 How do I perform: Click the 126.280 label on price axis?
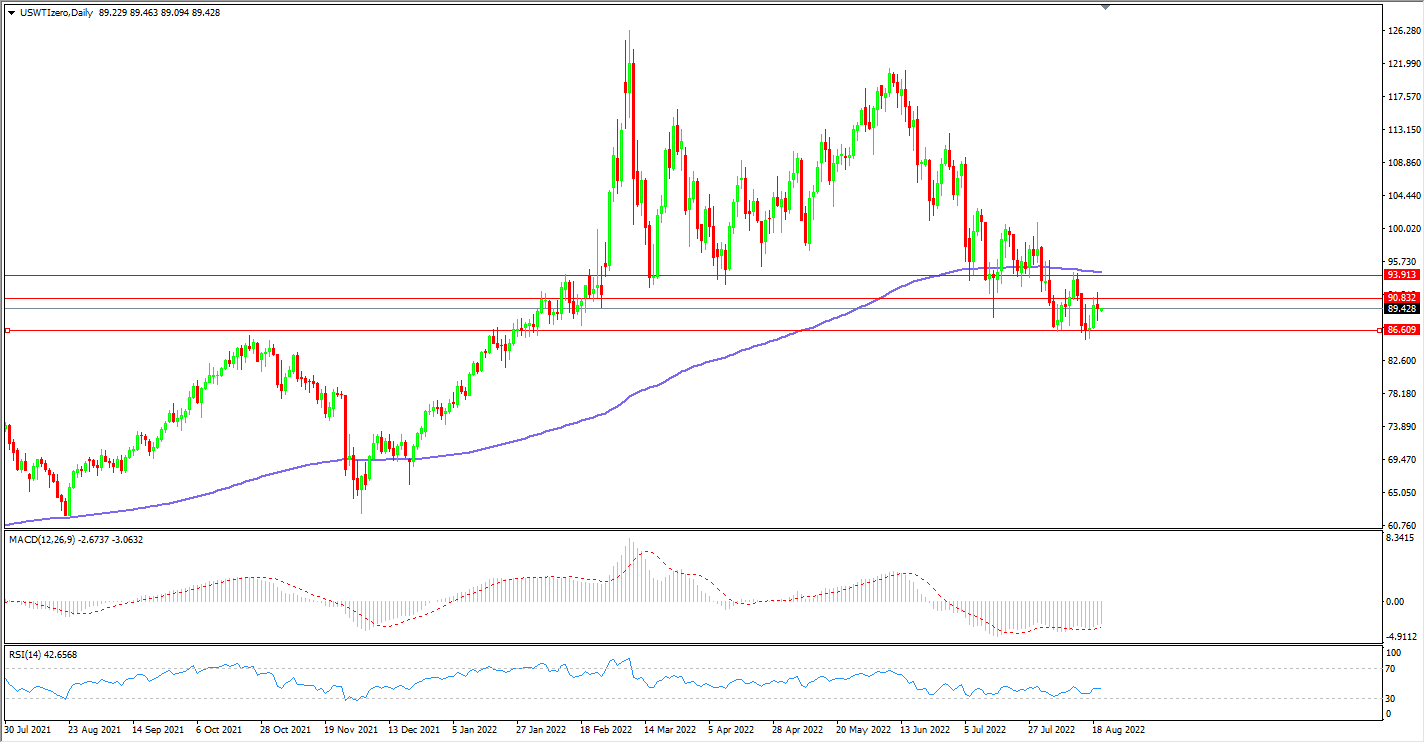[1404, 31]
